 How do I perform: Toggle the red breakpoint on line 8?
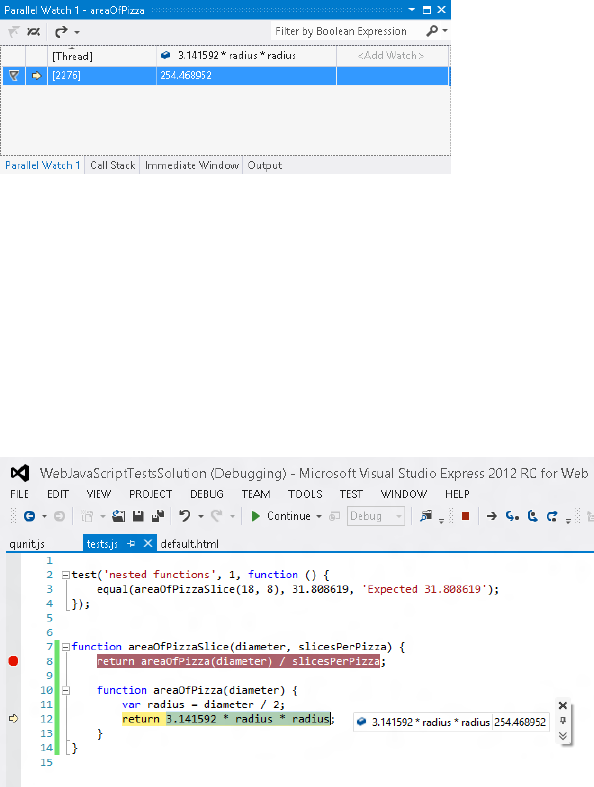tap(14, 661)
